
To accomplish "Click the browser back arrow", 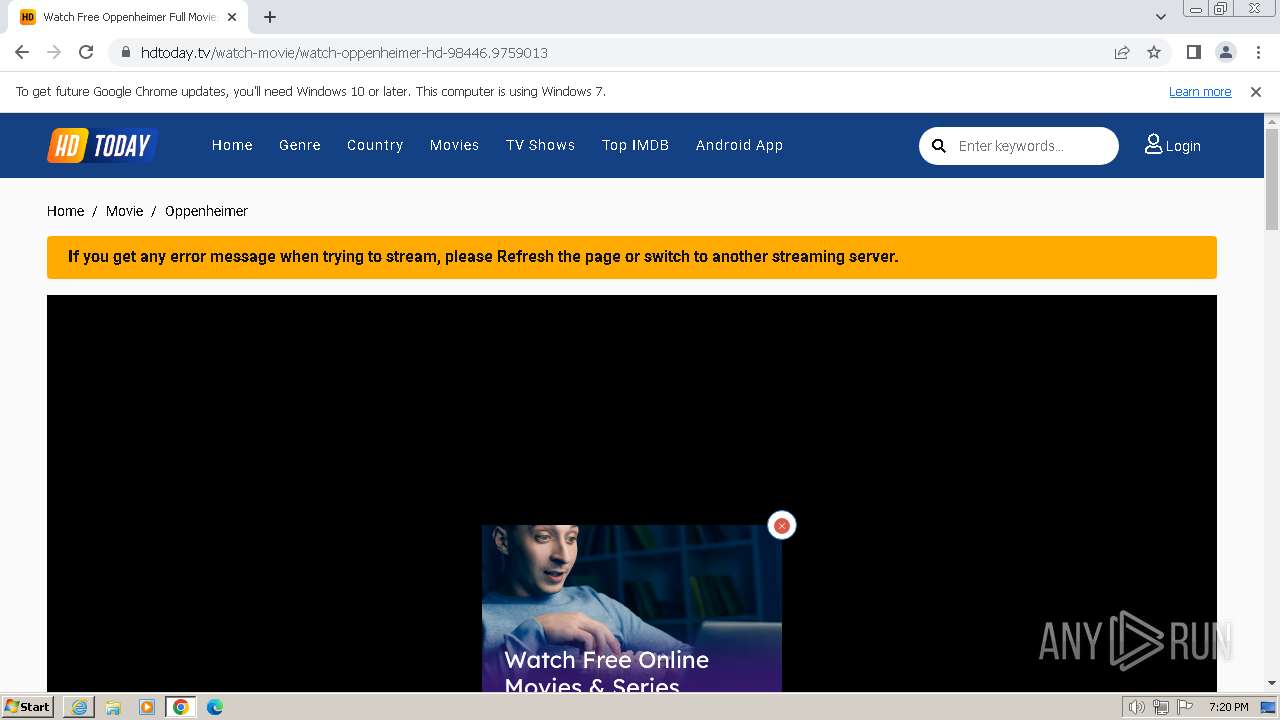I will pyautogui.click(x=22, y=52).
